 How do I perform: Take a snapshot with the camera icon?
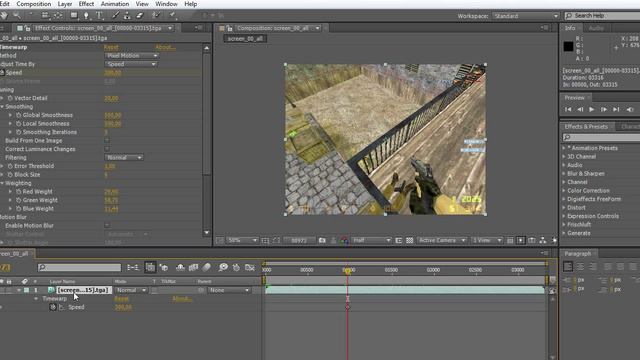[322, 240]
